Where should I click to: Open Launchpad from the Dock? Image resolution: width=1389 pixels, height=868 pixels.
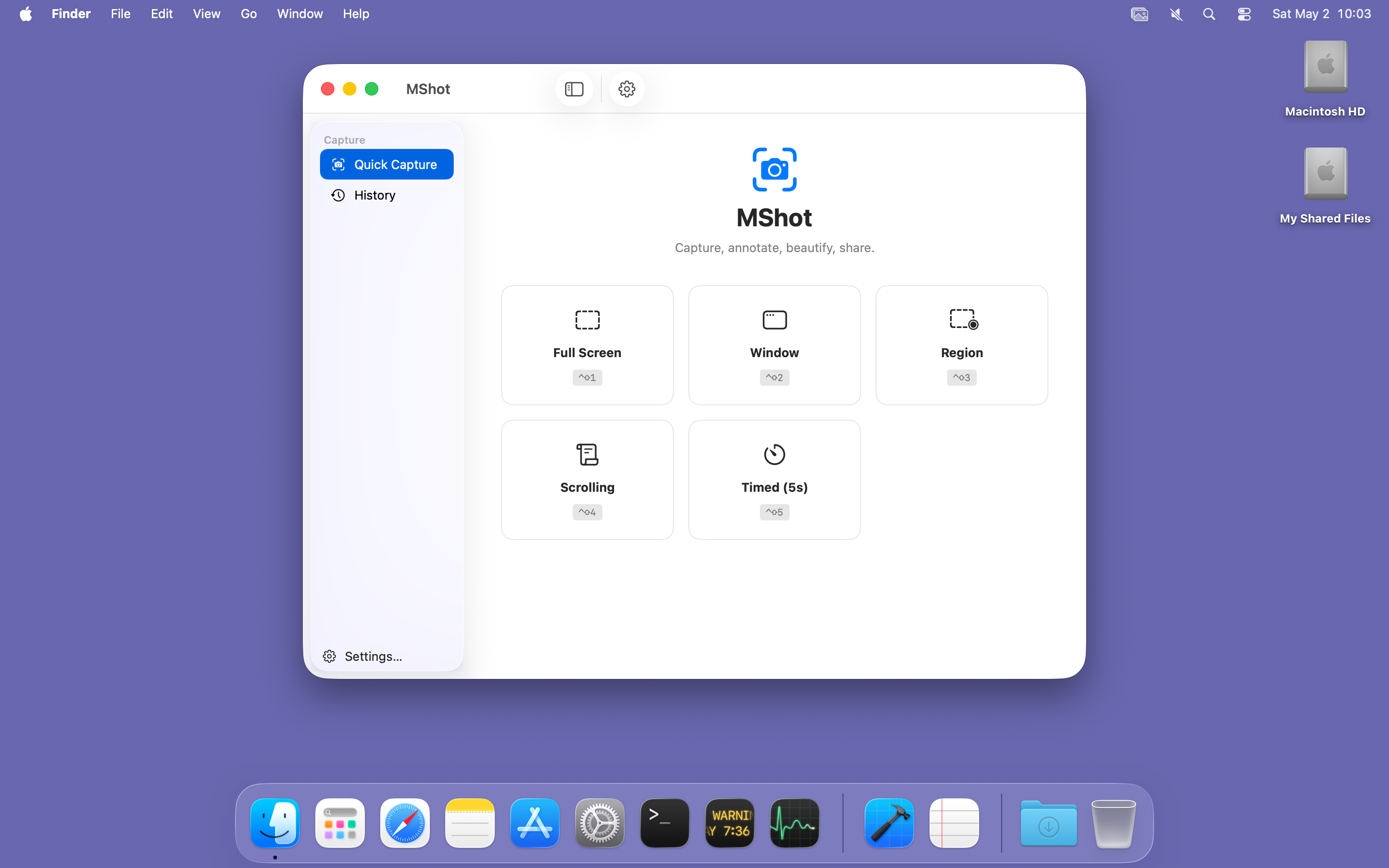point(340,823)
